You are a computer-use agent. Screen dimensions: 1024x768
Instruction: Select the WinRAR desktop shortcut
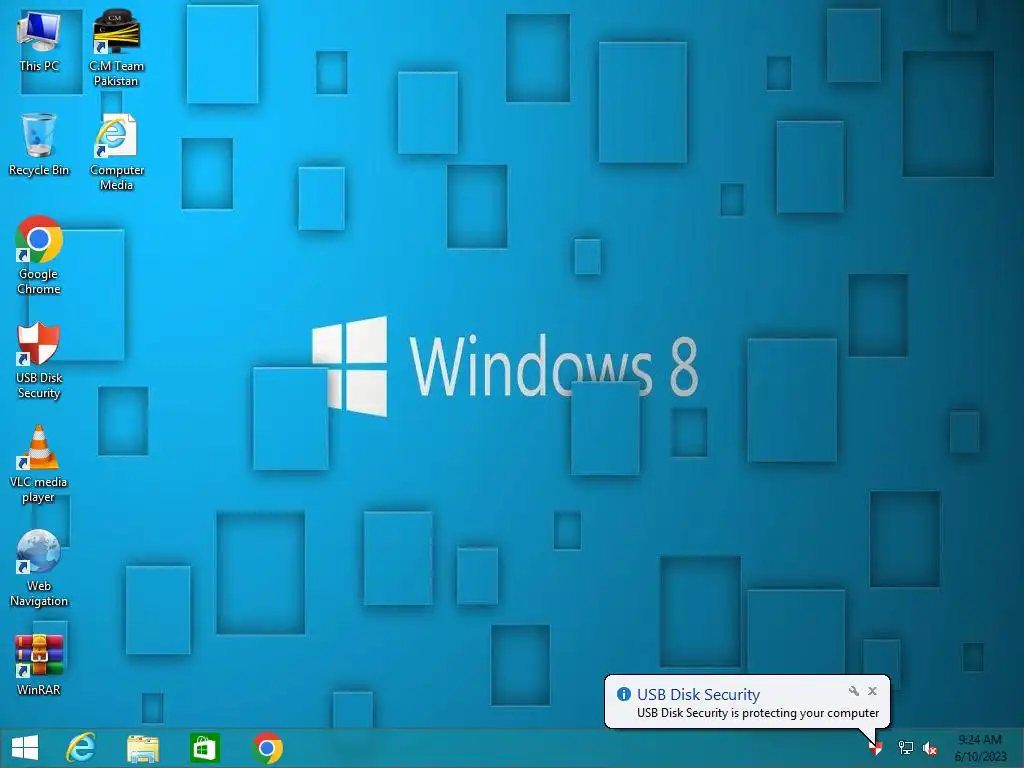click(x=39, y=665)
